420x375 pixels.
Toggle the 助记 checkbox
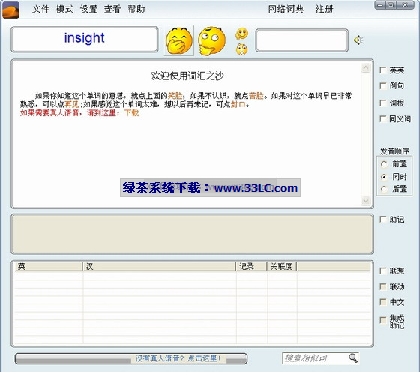click(x=383, y=219)
